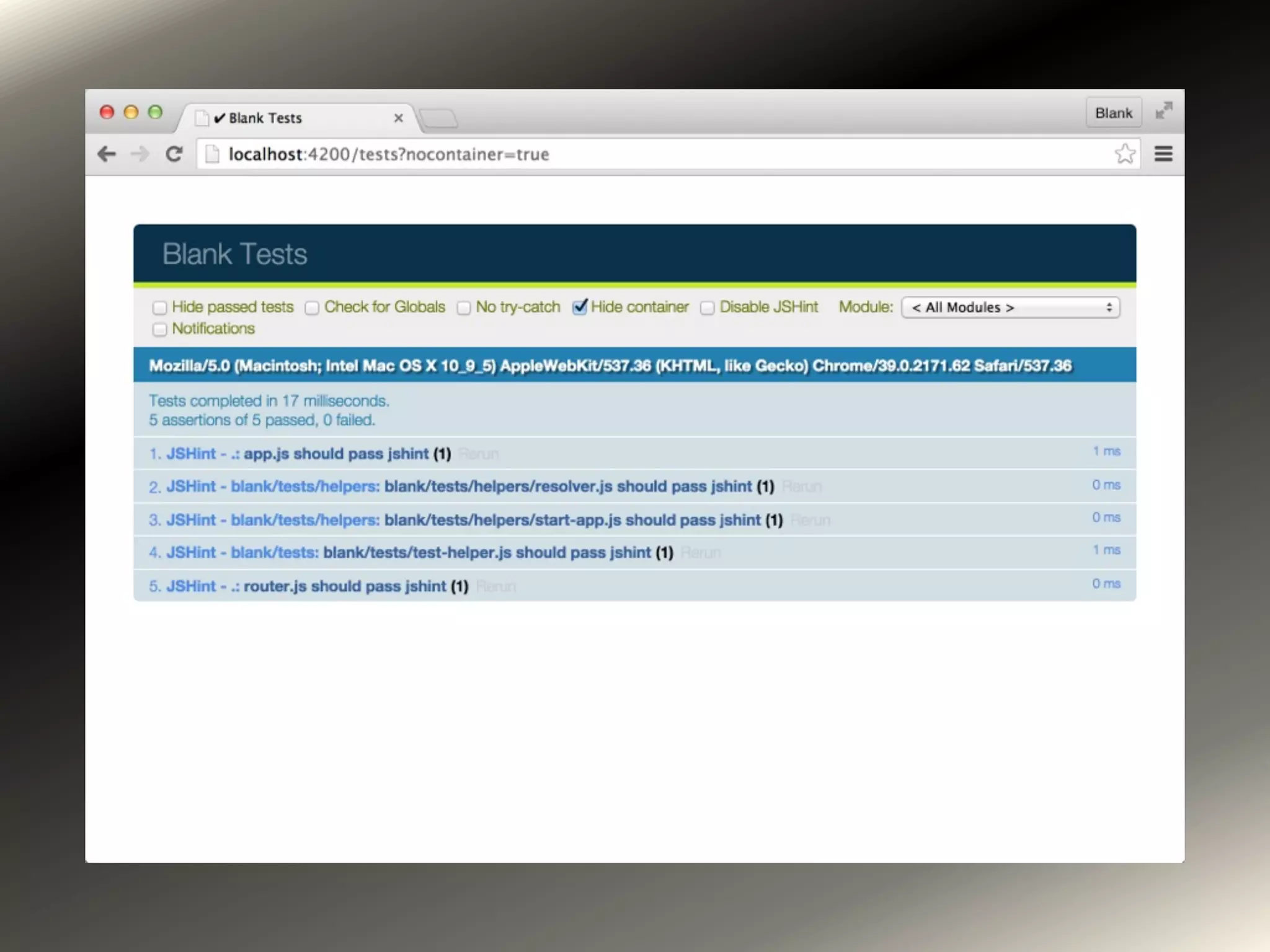
Task: Expand test 5 router.js jshint result
Action: click(344, 586)
